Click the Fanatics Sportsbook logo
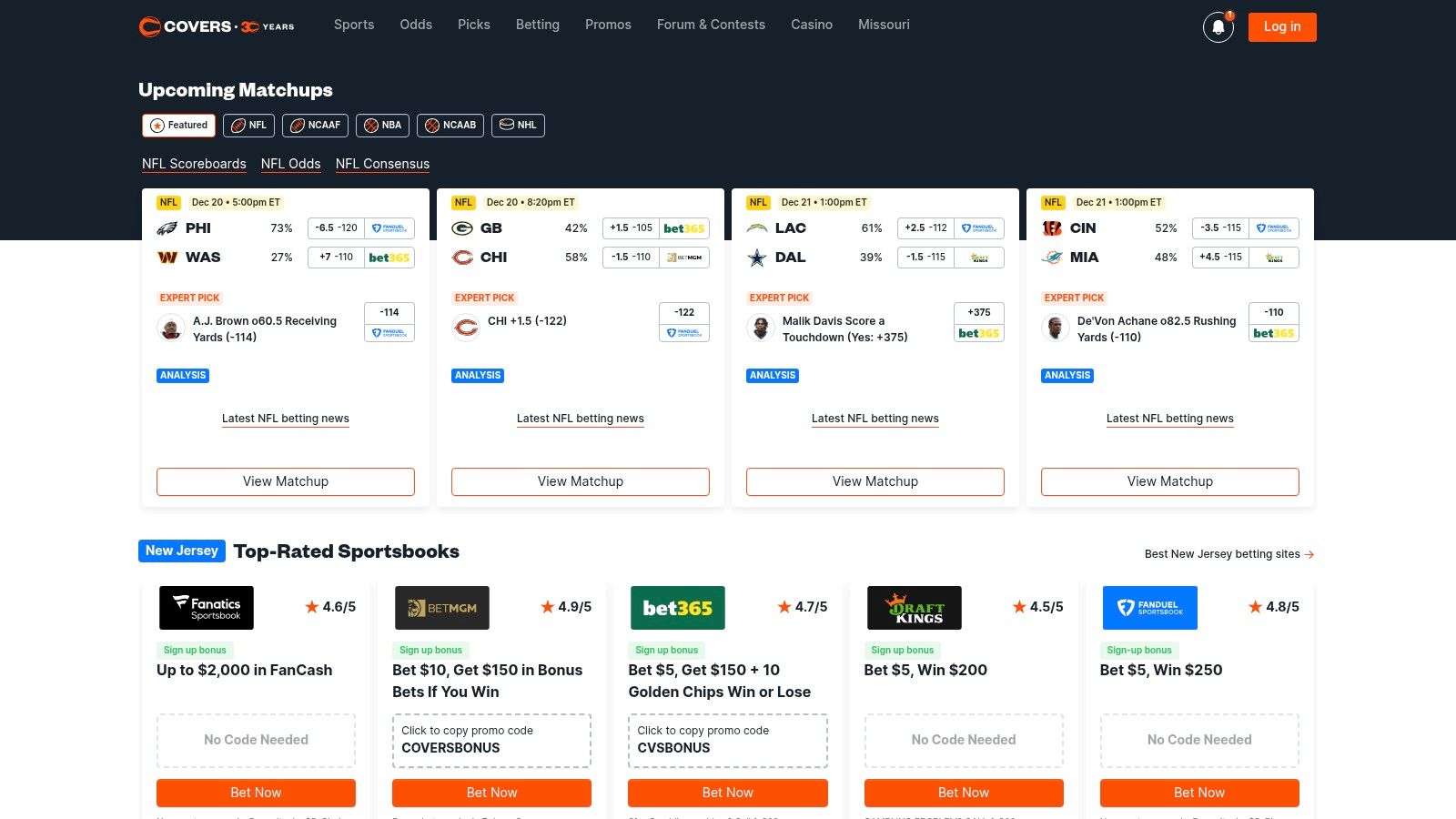 pos(207,607)
